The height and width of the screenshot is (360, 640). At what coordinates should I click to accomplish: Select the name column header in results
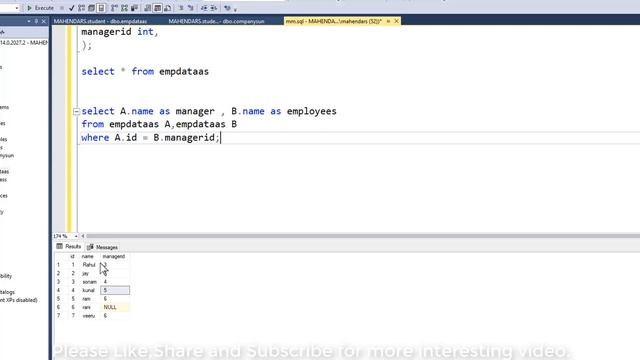coord(88,256)
